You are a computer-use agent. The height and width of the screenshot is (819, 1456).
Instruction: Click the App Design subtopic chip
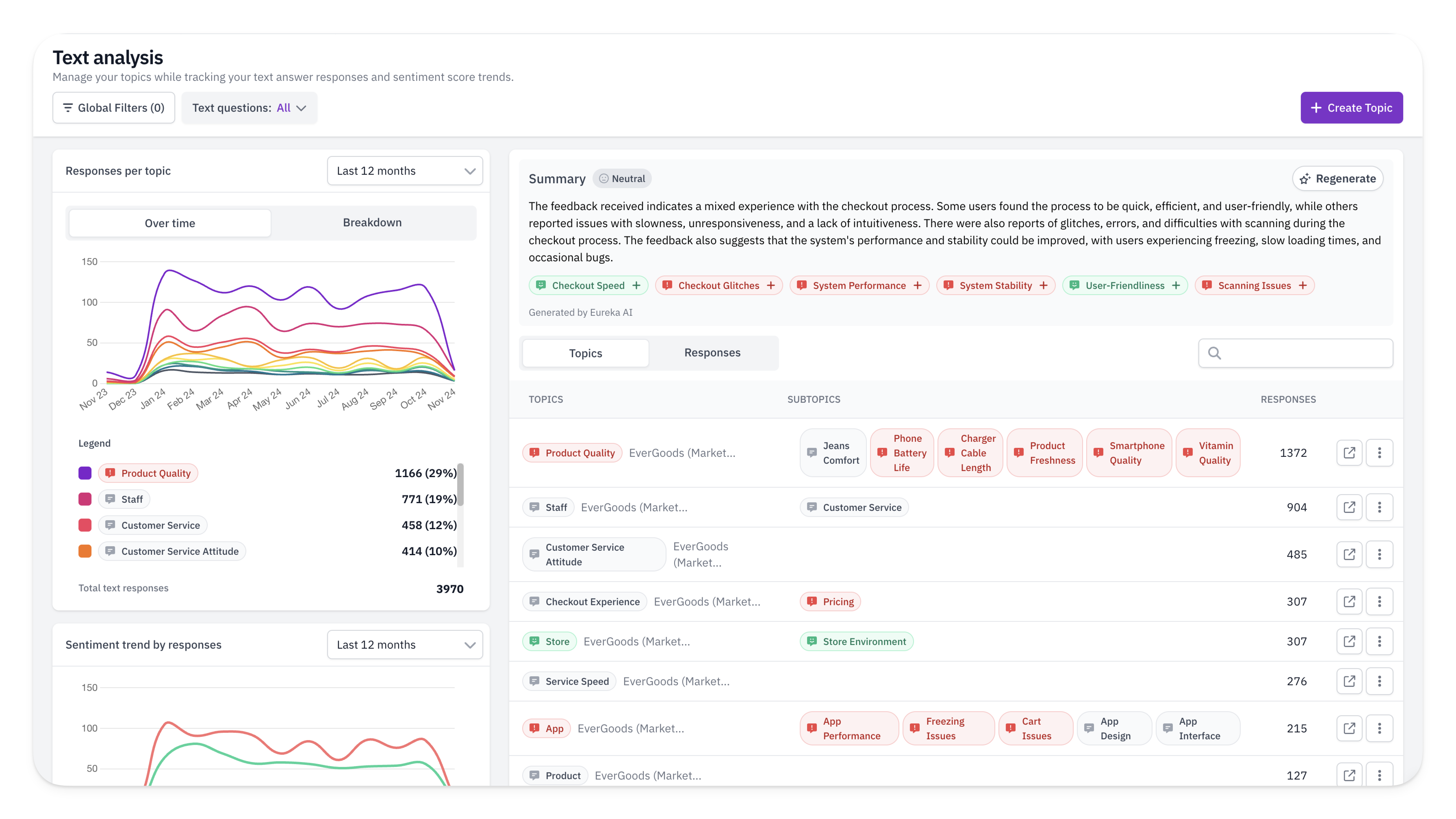click(1114, 728)
